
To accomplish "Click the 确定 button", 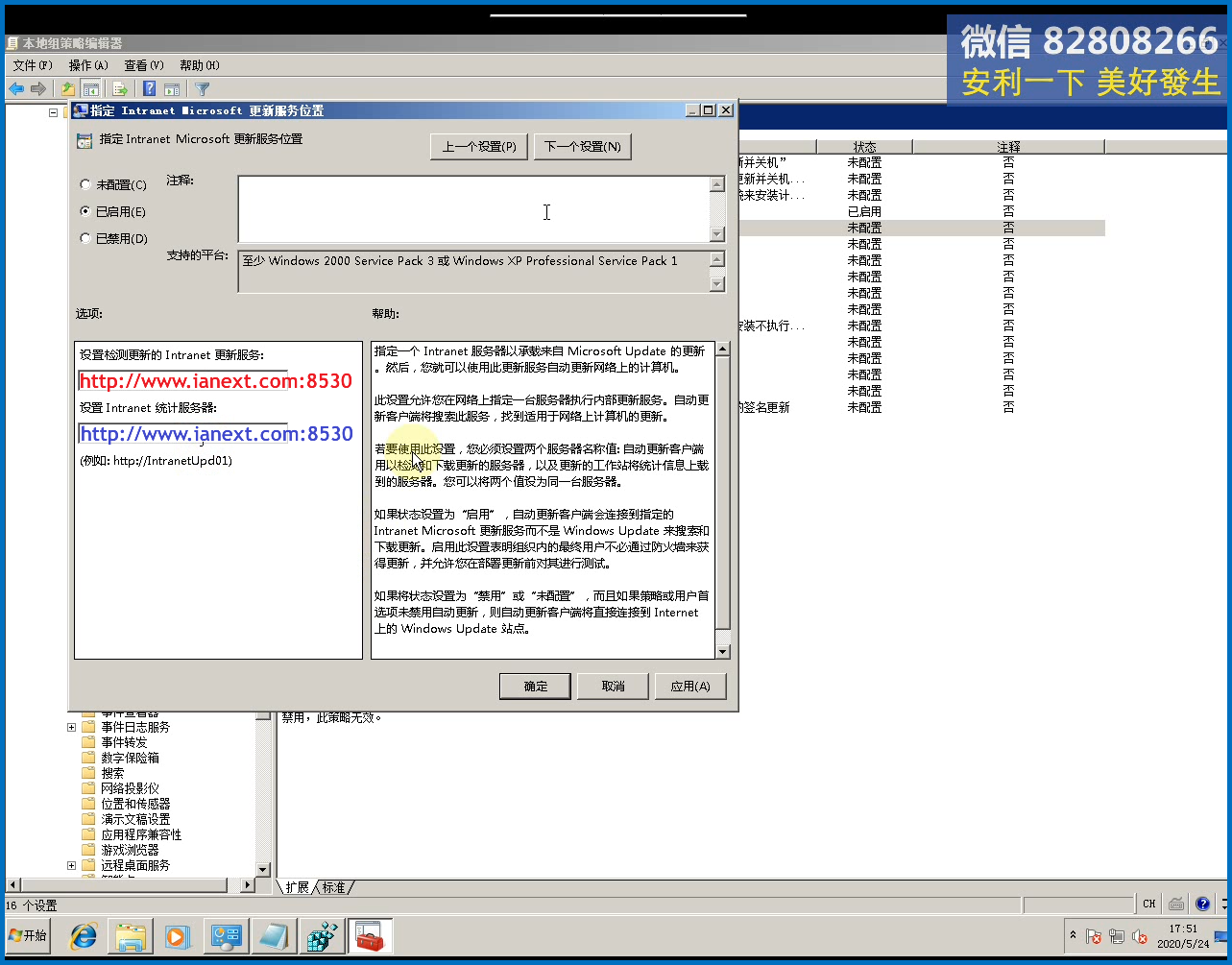I will tap(535, 686).
